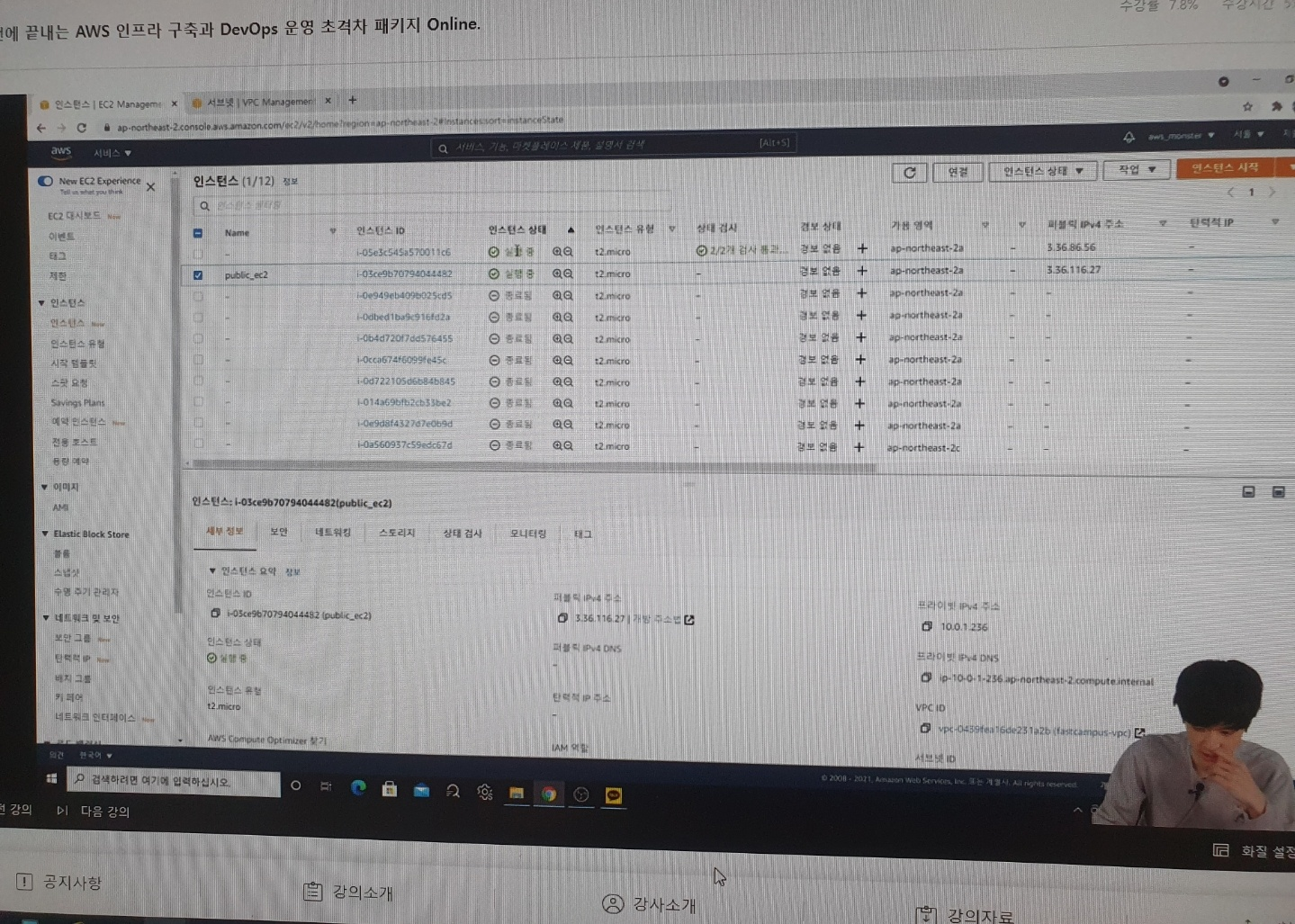Image resolution: width=1295 pixels, height=924 pixels.
Task: Open the fastcampus-vpc external link icon
Action: (x=1140, y=732)
